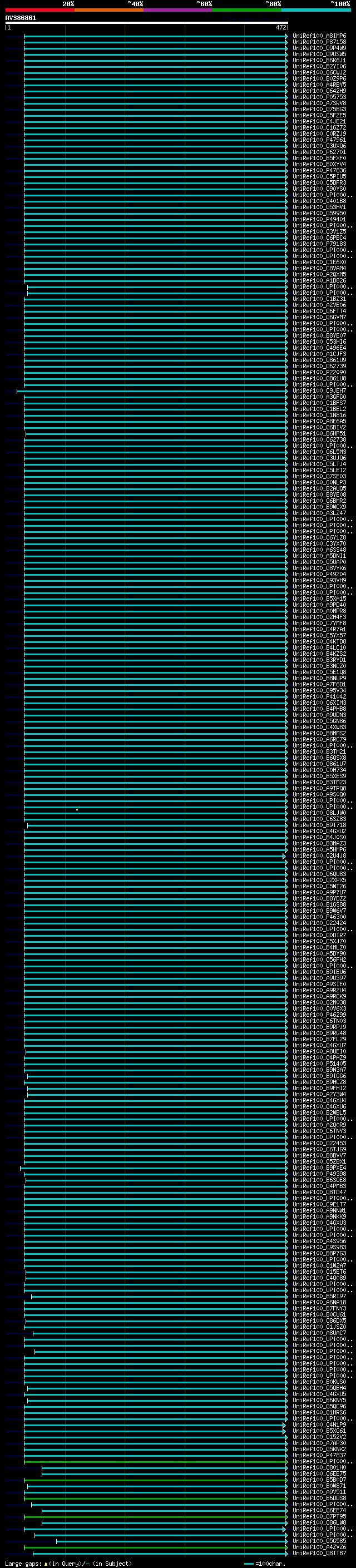Select the UniRef100_Q8ITB7 label
The height and width of the screenshot is (1568, 356).
tap(319, 1553)
